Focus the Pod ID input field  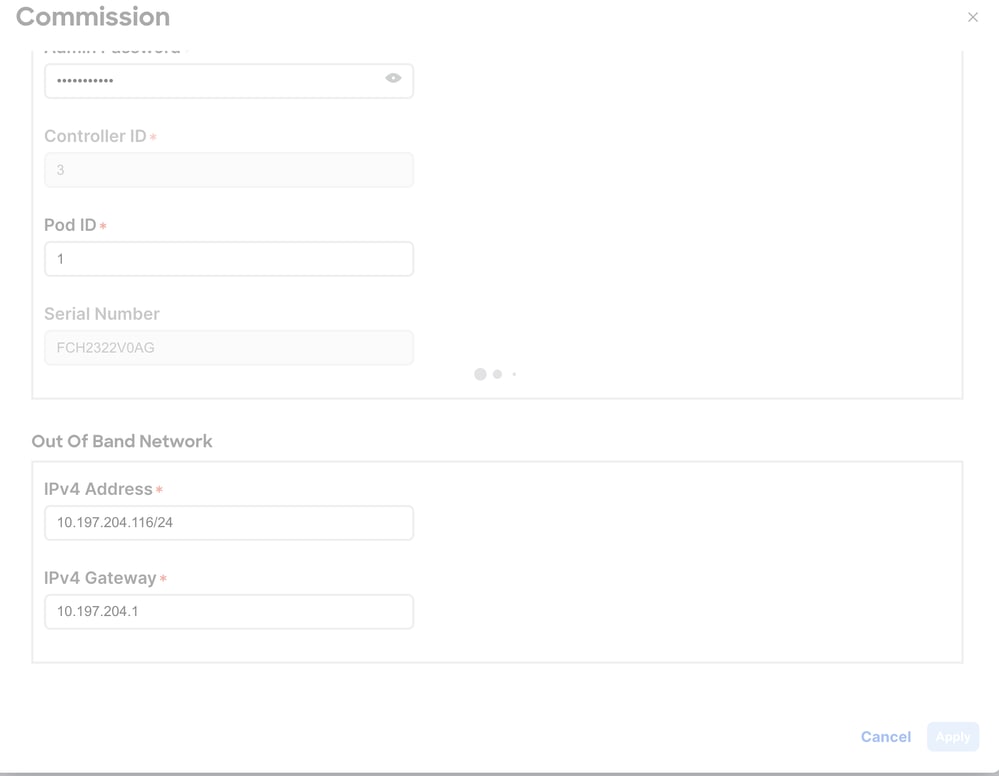tap(228, 259)
